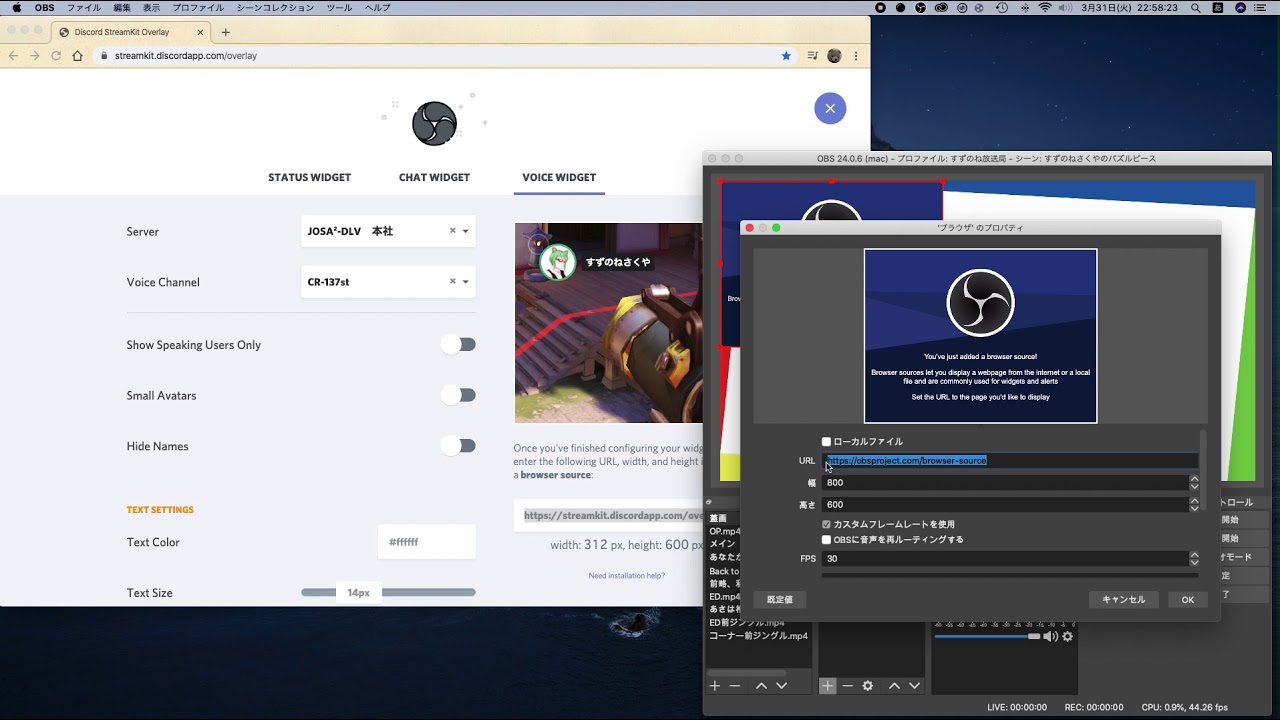Toggle the Hide Names switch
Image resolution: width=1280 pixels, height=720 pixels.
click(x=459, y=446)
